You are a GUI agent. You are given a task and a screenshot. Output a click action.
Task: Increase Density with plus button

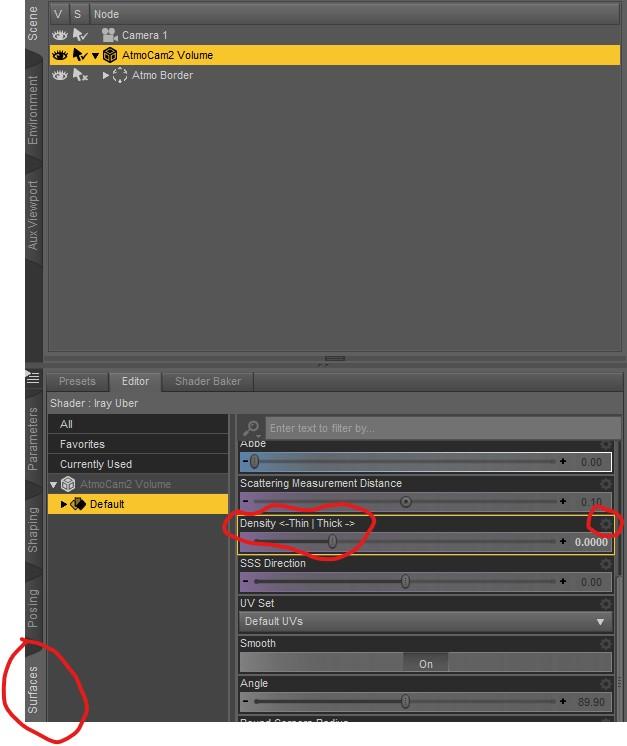click(x=563, y=541)
